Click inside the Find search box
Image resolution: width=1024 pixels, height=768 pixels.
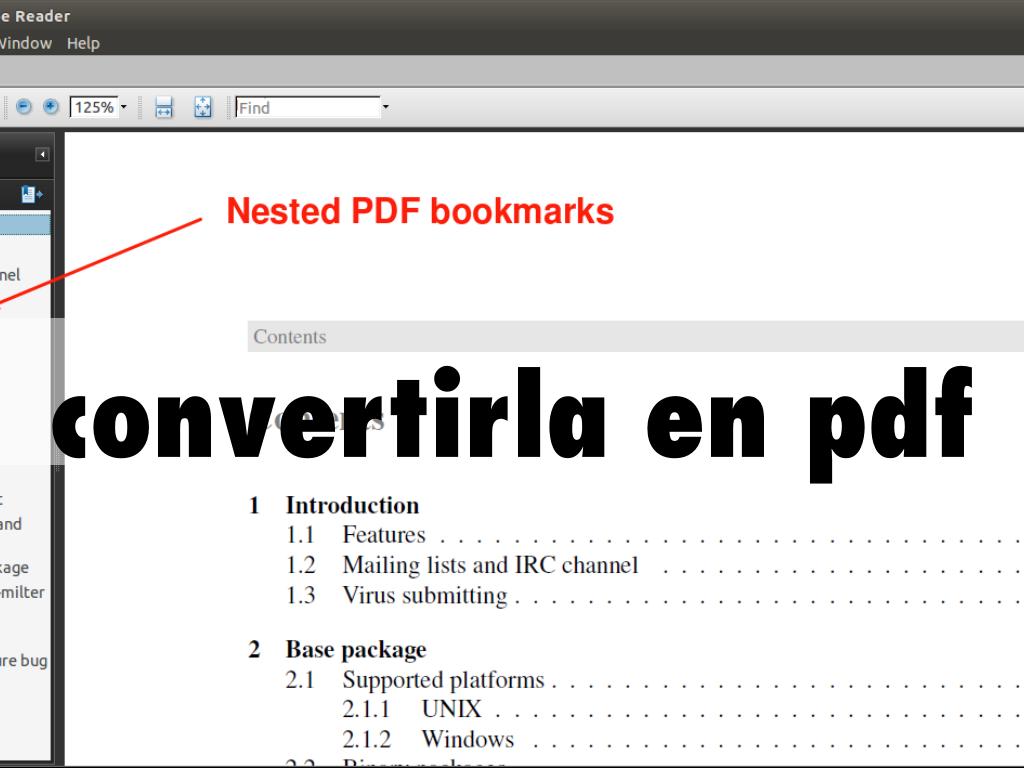tap(306, 107)
